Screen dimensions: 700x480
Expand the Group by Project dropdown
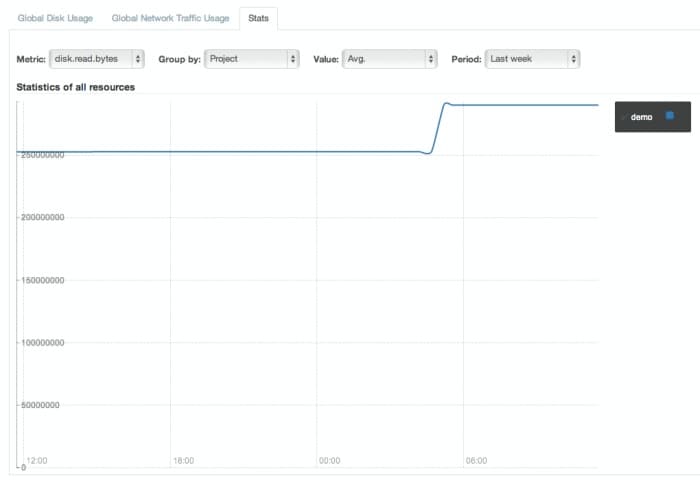pos(252,59)
